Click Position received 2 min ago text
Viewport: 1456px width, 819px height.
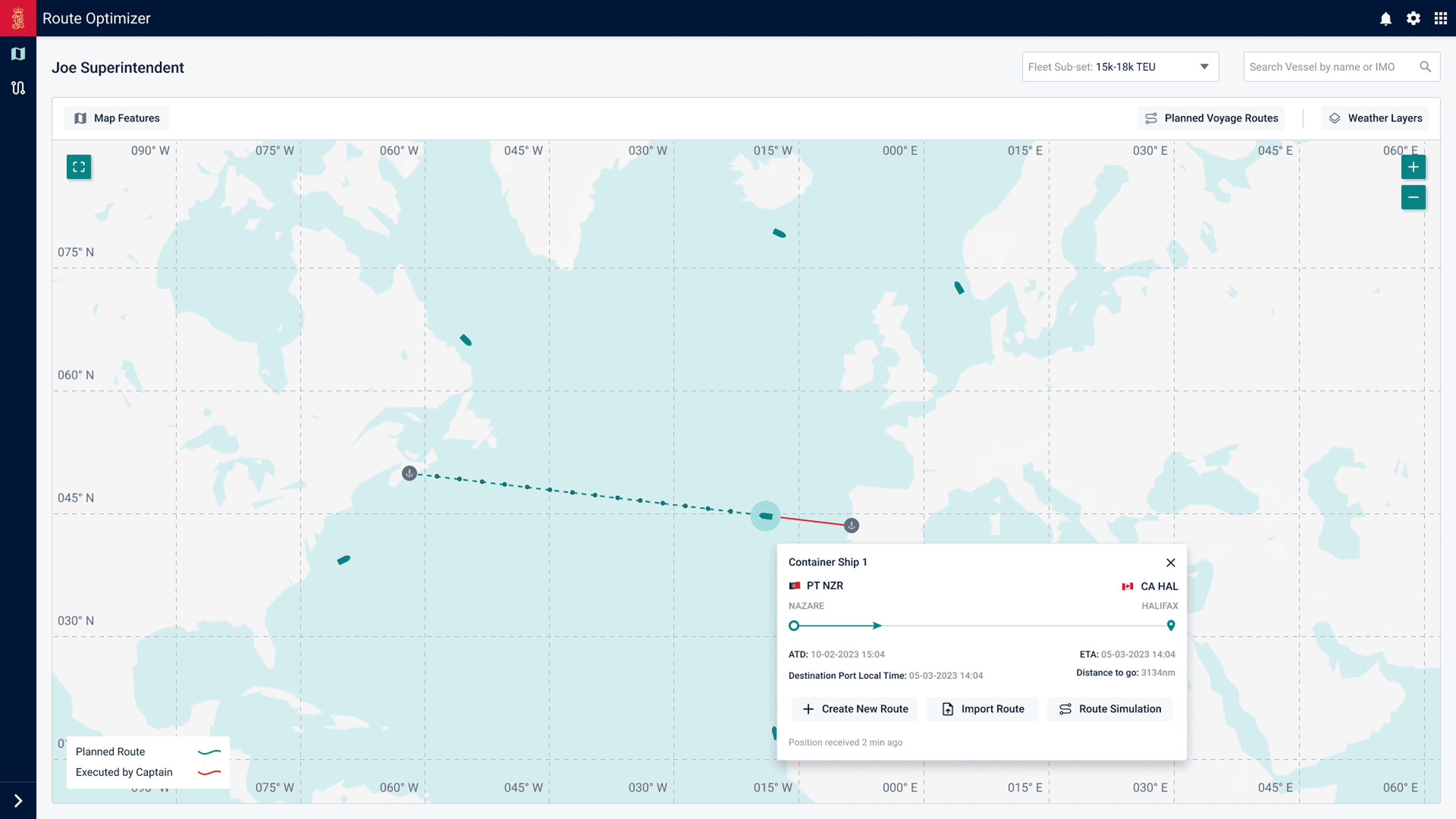point(846,742)
